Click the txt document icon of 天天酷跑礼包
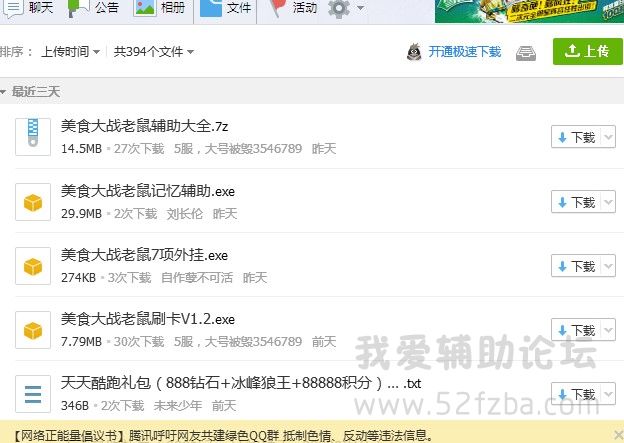This screenshot has height=443, width=624. coord(33,394)
